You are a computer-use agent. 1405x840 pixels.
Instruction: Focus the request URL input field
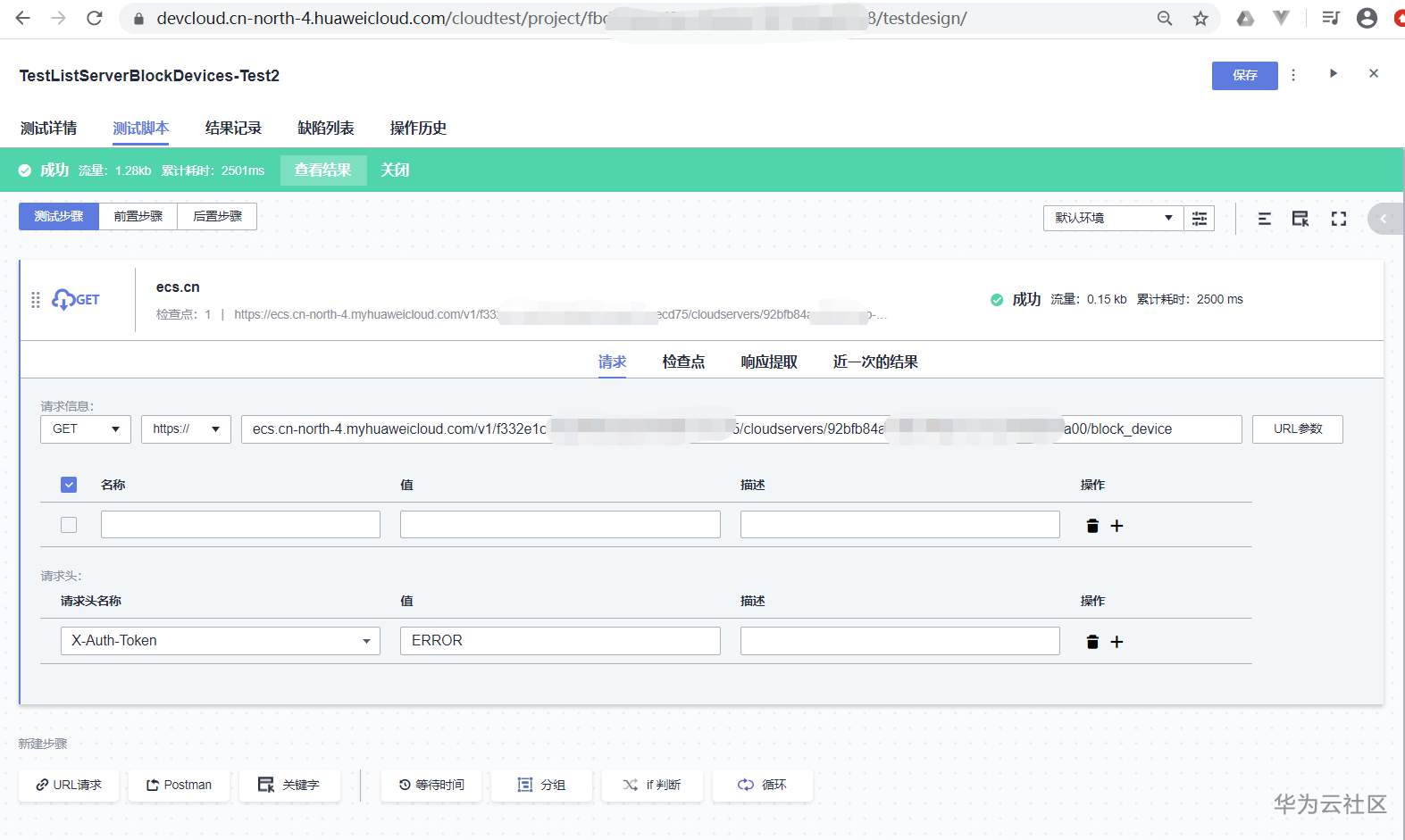pos(741,429)
